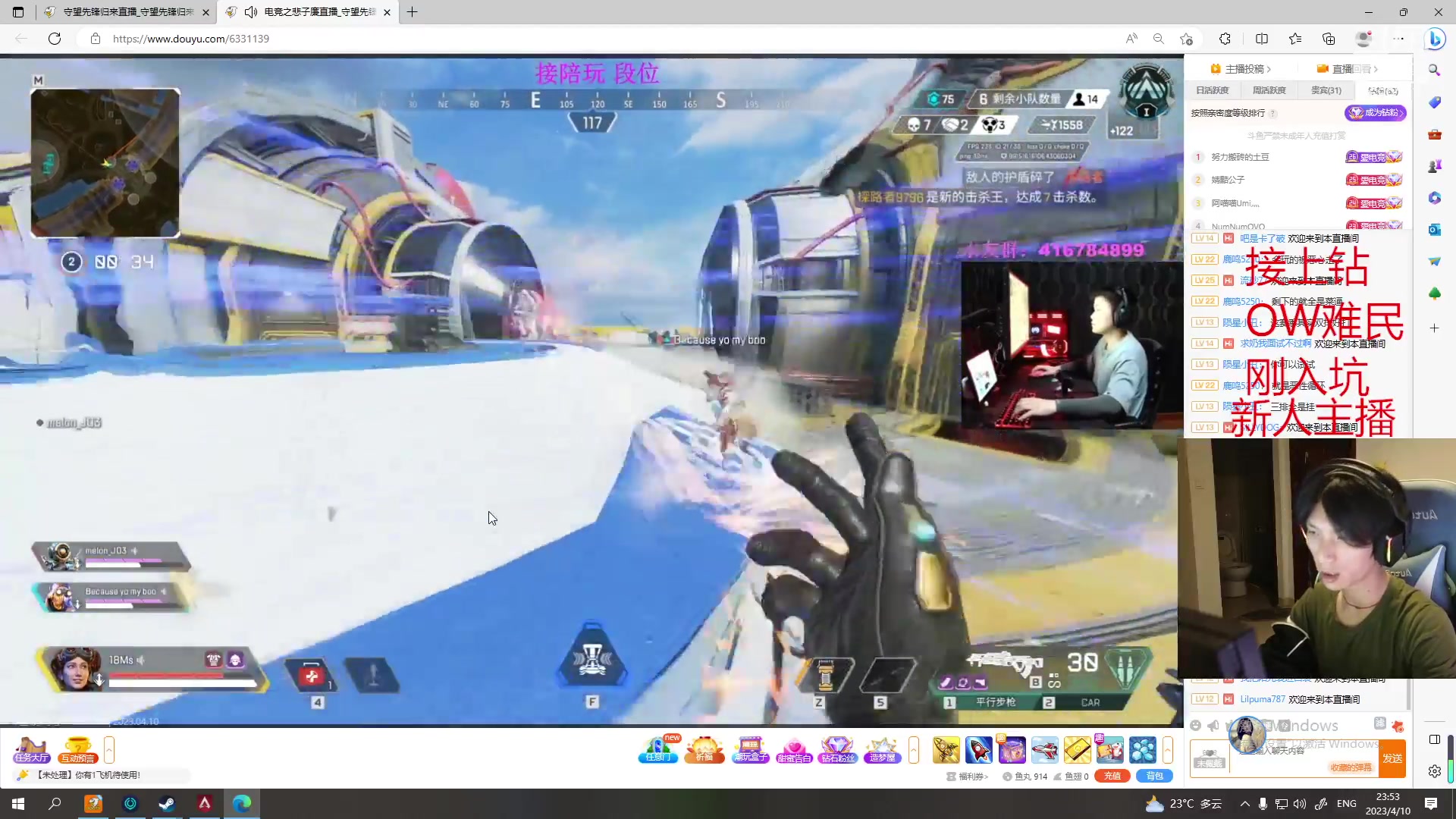Open the Edge sidebar search icon
The width and height of the screenshot is (1456, 819).
click(1434, 70)
